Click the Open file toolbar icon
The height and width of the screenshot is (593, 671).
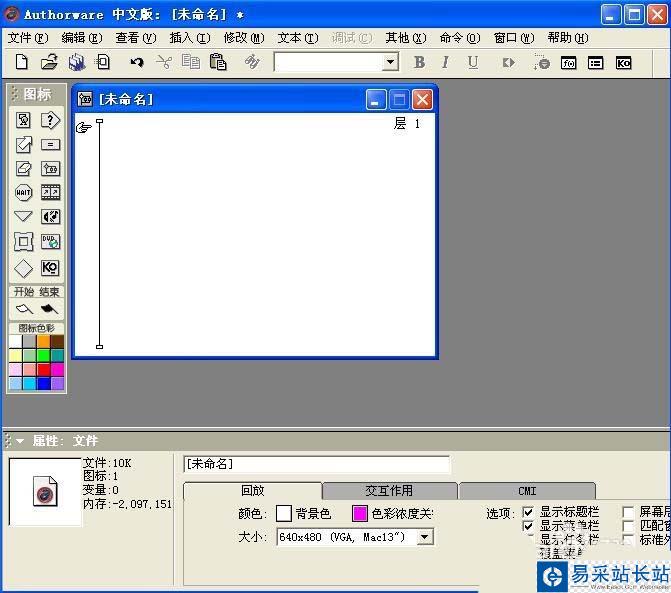point(49,62)
